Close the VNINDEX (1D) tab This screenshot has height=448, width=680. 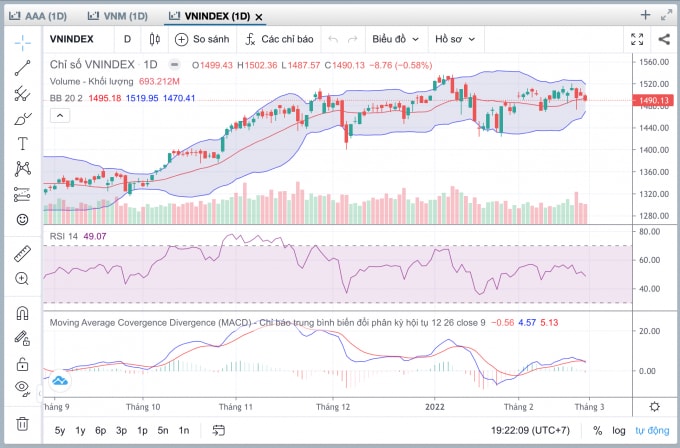point(259,17)
